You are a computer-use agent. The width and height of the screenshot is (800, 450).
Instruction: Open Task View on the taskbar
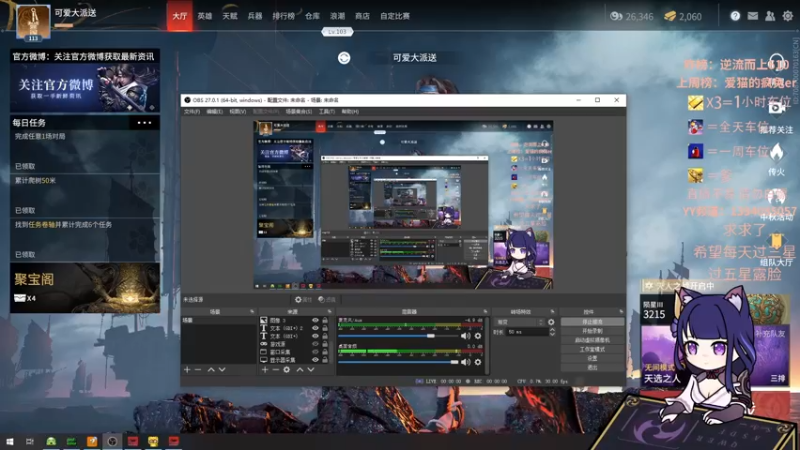[30, 441]
